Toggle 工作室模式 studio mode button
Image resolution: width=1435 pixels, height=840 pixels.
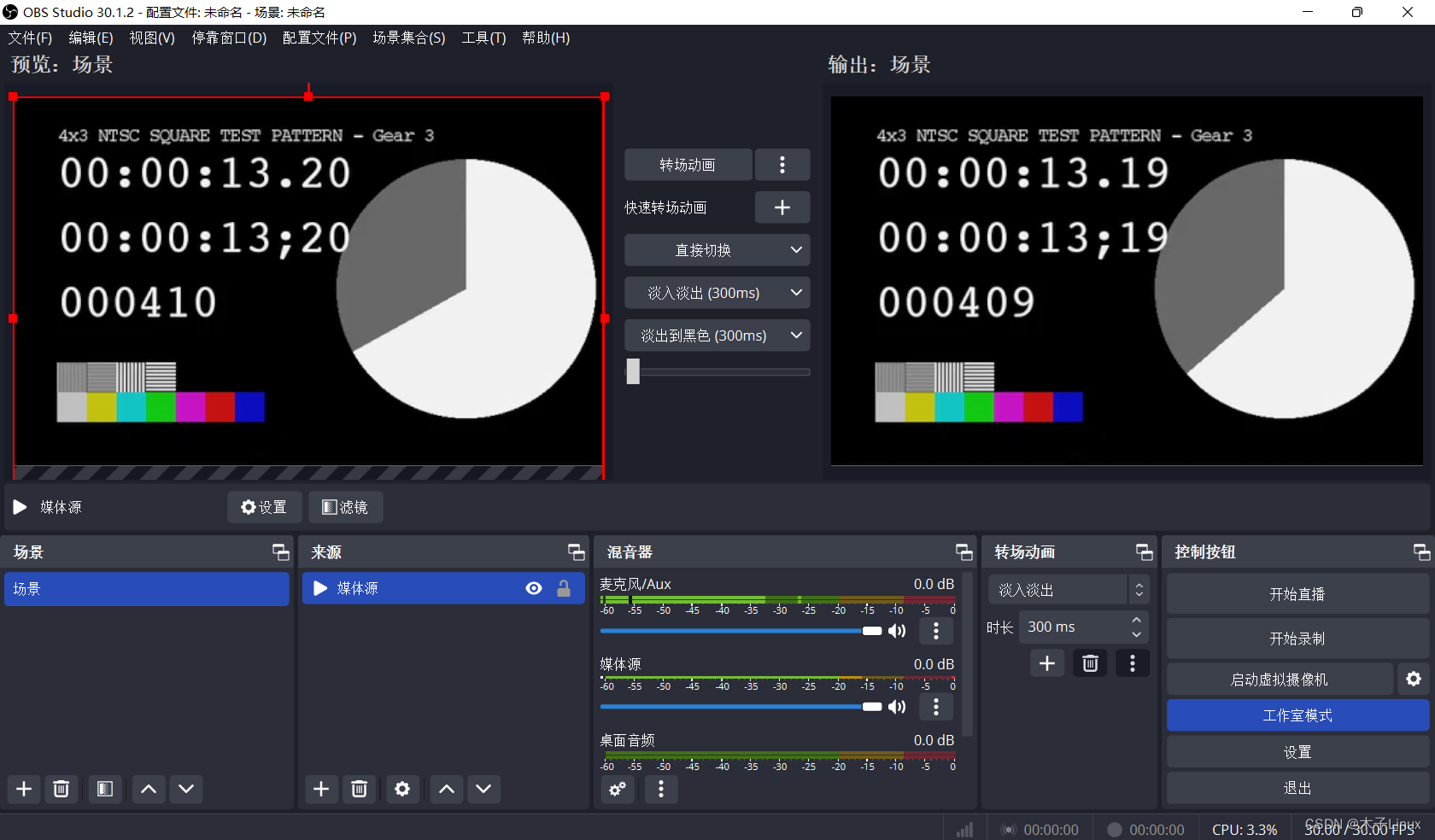[x=1297, y=715]
